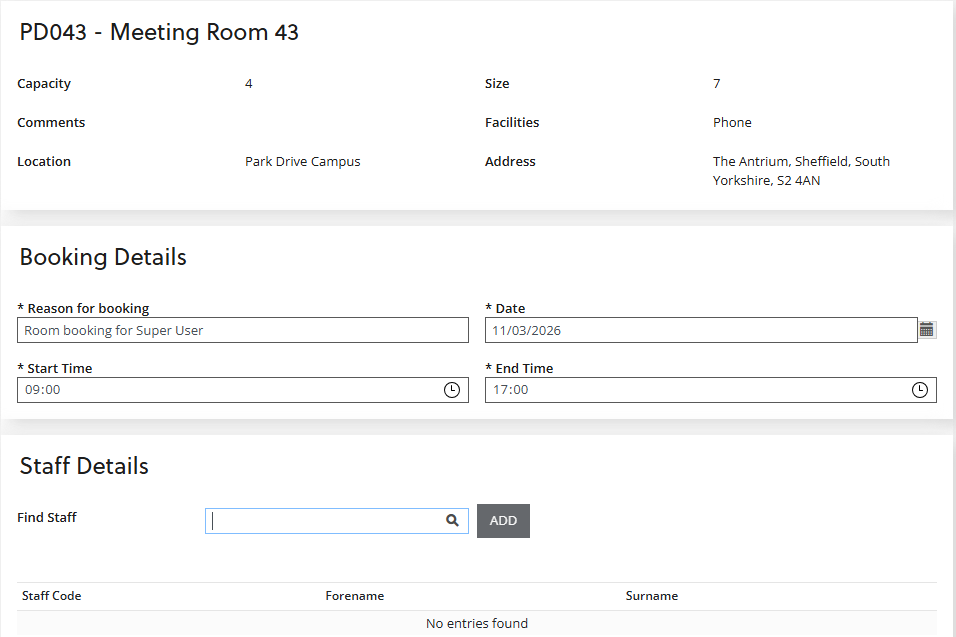Sort by the Staff Code column header

51,595
